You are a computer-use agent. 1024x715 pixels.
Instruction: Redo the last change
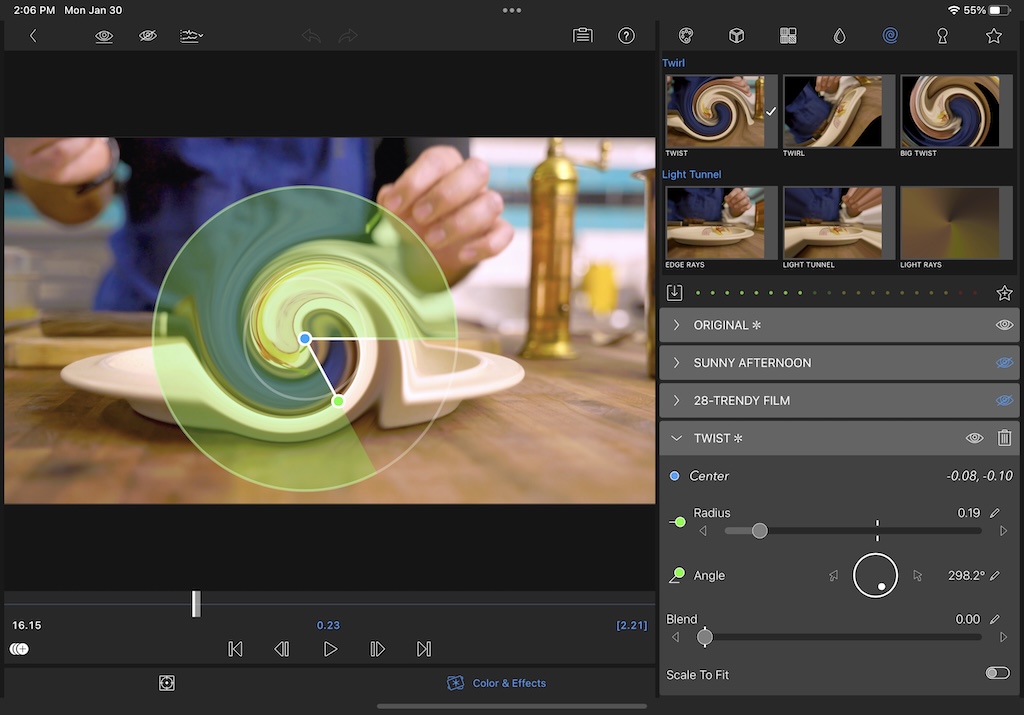click(348, 36)
